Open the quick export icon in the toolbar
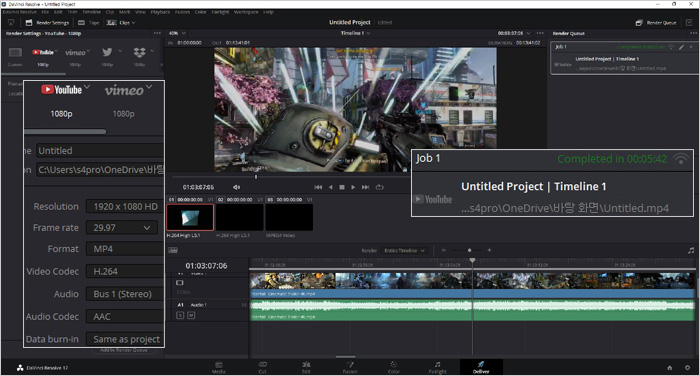 pos(11,22)
